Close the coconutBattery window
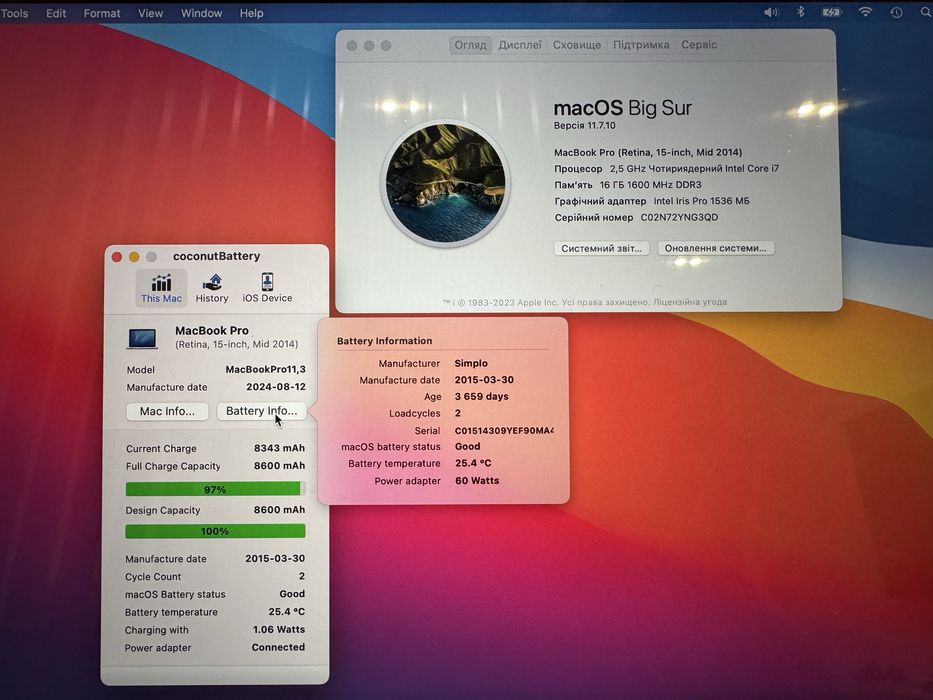 click(117, 257)
